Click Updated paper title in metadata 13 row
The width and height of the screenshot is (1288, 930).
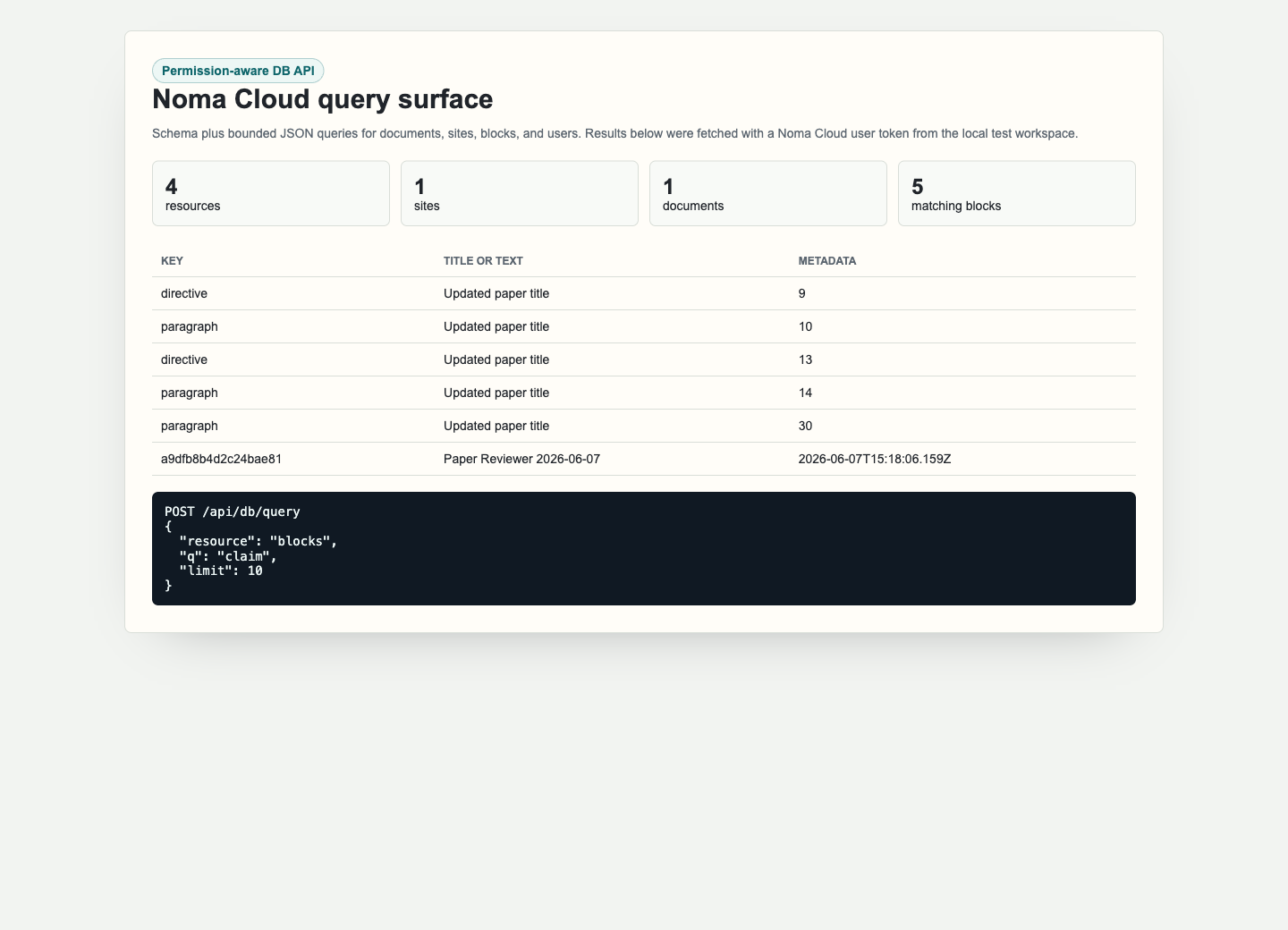(496, 359)
